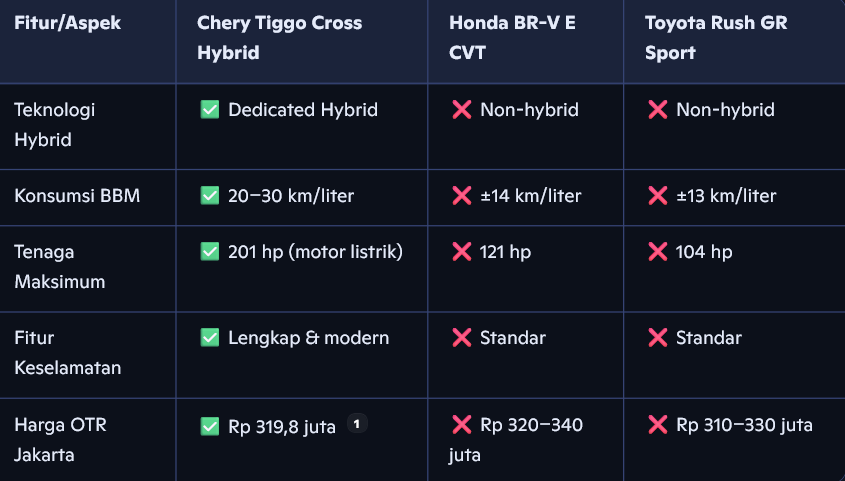Click red cross next to ±13 km/liter
This screenshot has width=845, height=481.
click(x=657, y=196)
